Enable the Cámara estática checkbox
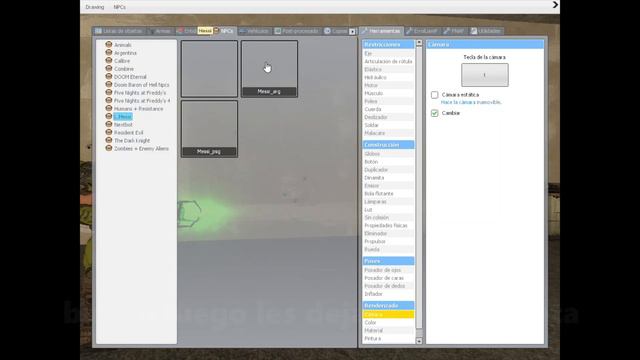The image size is (640, 360). click(435, 95)
